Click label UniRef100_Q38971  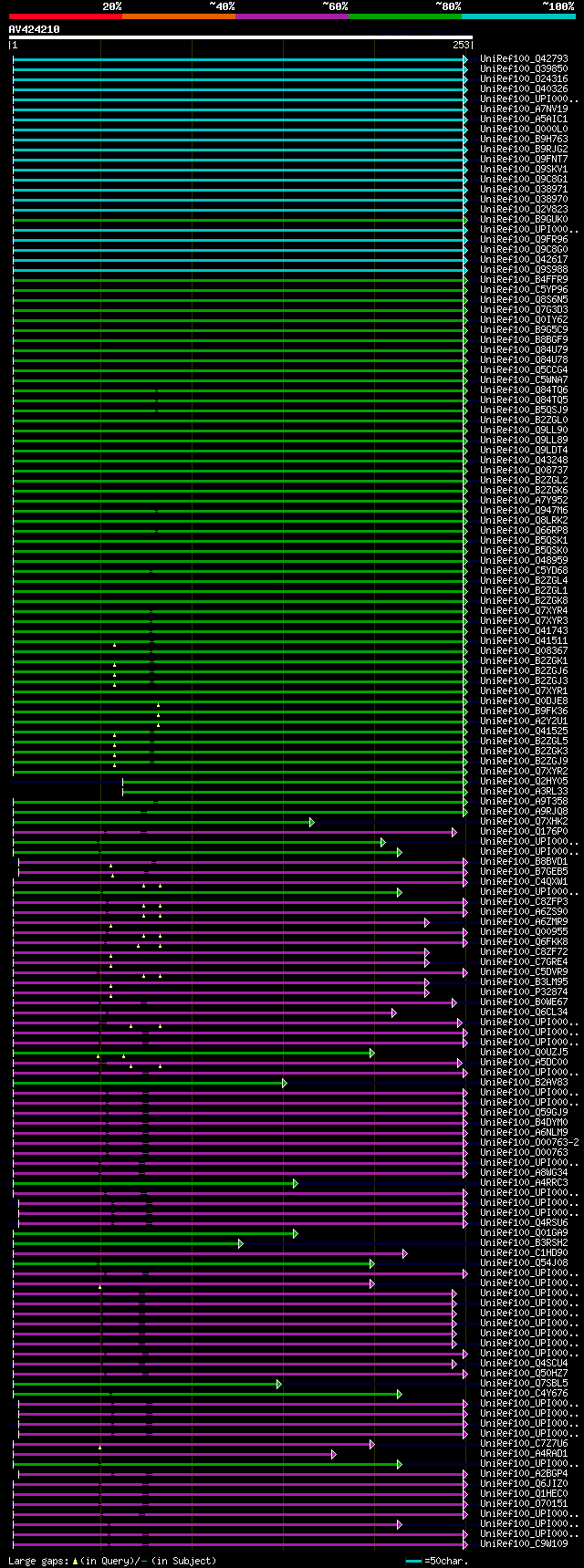[x=524, y=189]
